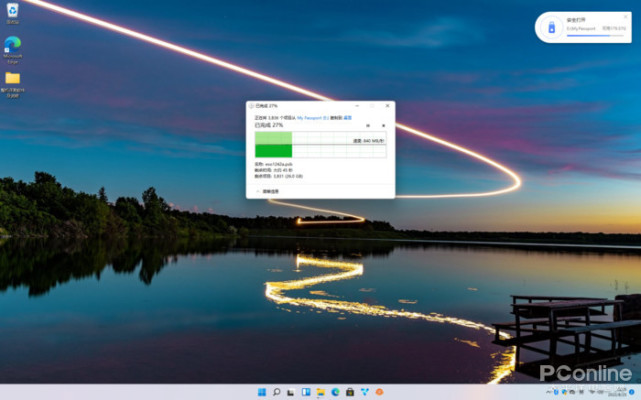Open the blue branching-nodes taskbar app

pos(365,392)
